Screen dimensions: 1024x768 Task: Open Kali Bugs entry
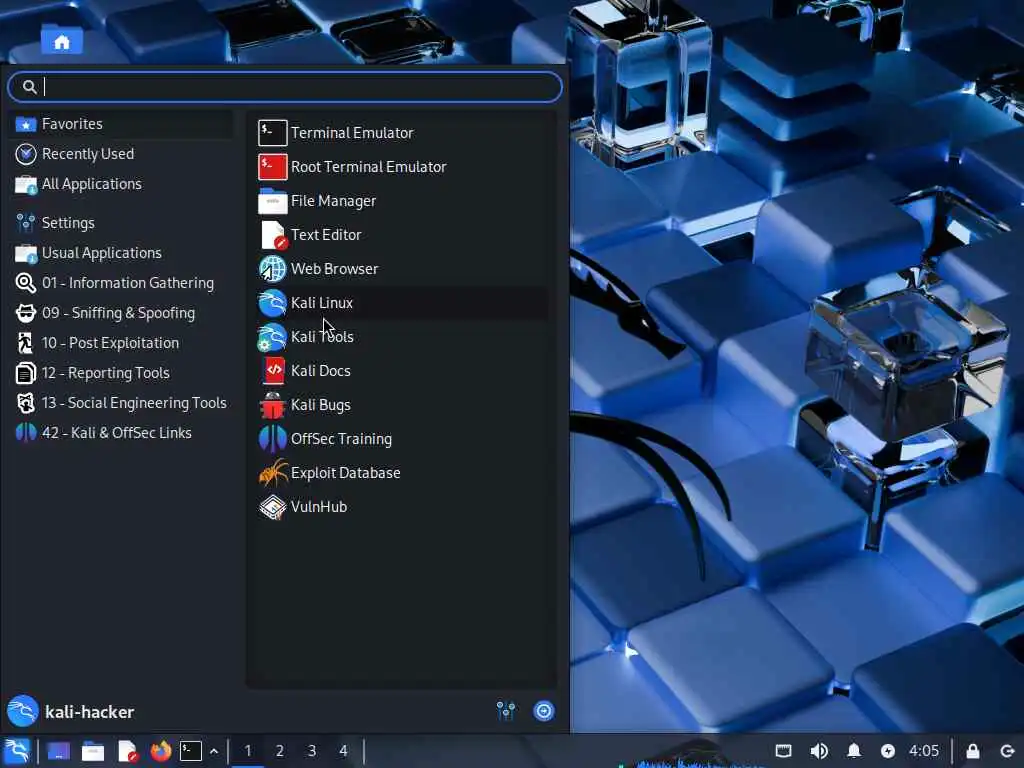[402, 404]
